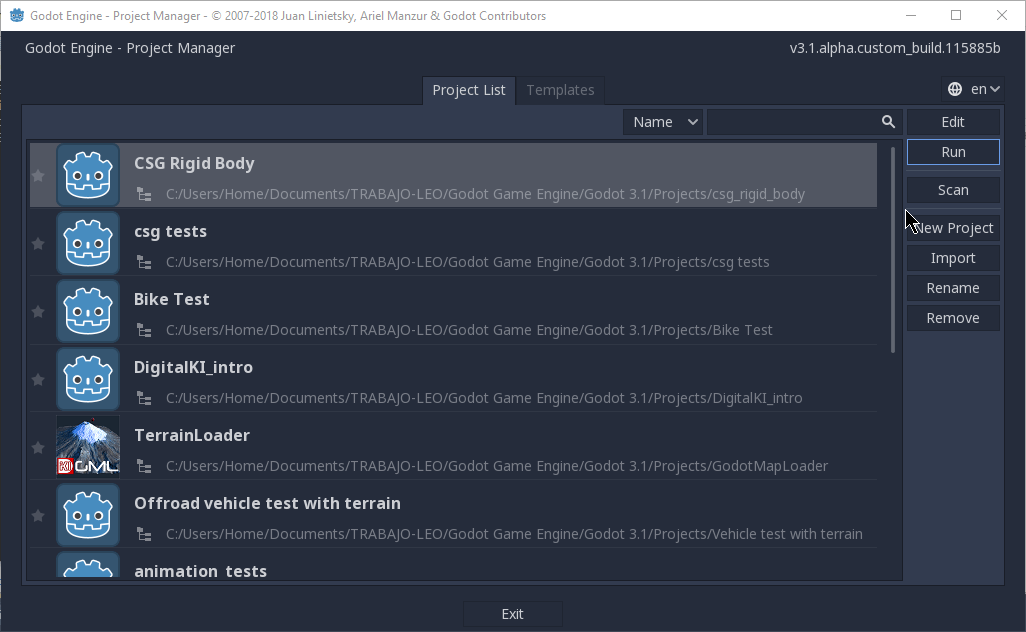Image resolution: width=1026 pixels, height=632 pixels.
Task: Select the TerrainLoader project title
Action: 192,436
